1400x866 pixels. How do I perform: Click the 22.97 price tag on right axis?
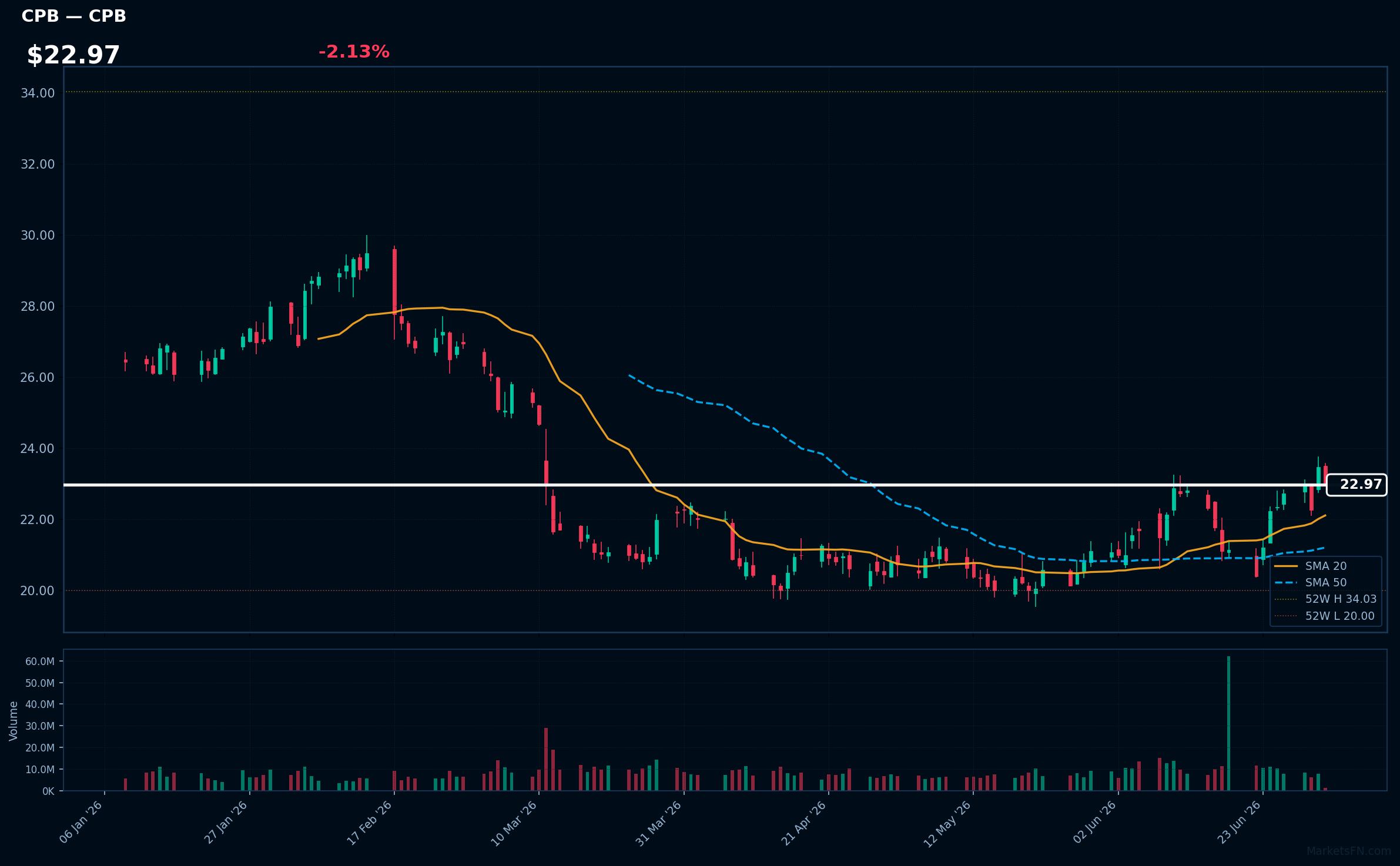[x=1357, y=485]
